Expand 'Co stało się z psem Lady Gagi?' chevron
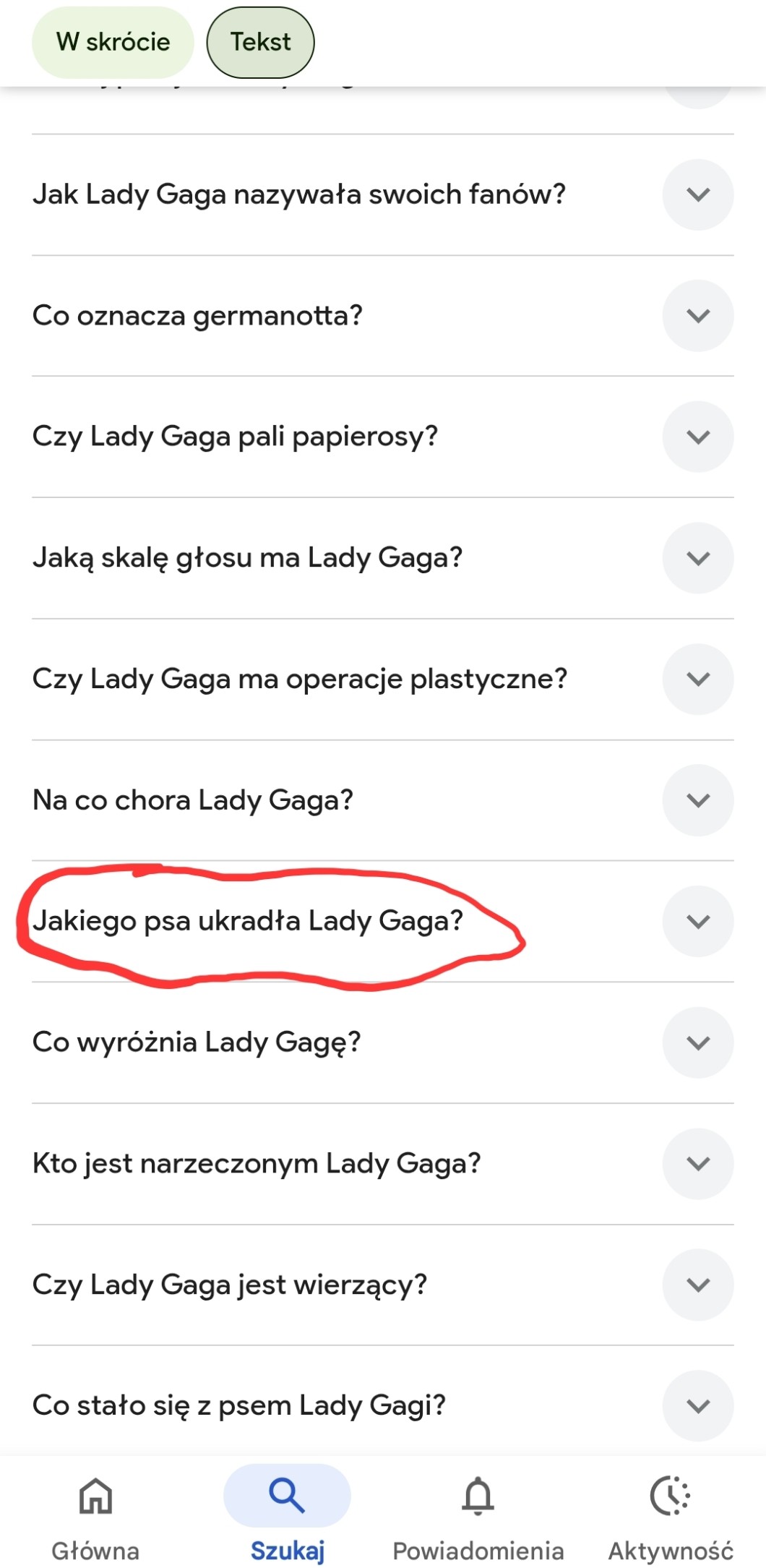 698,1405
